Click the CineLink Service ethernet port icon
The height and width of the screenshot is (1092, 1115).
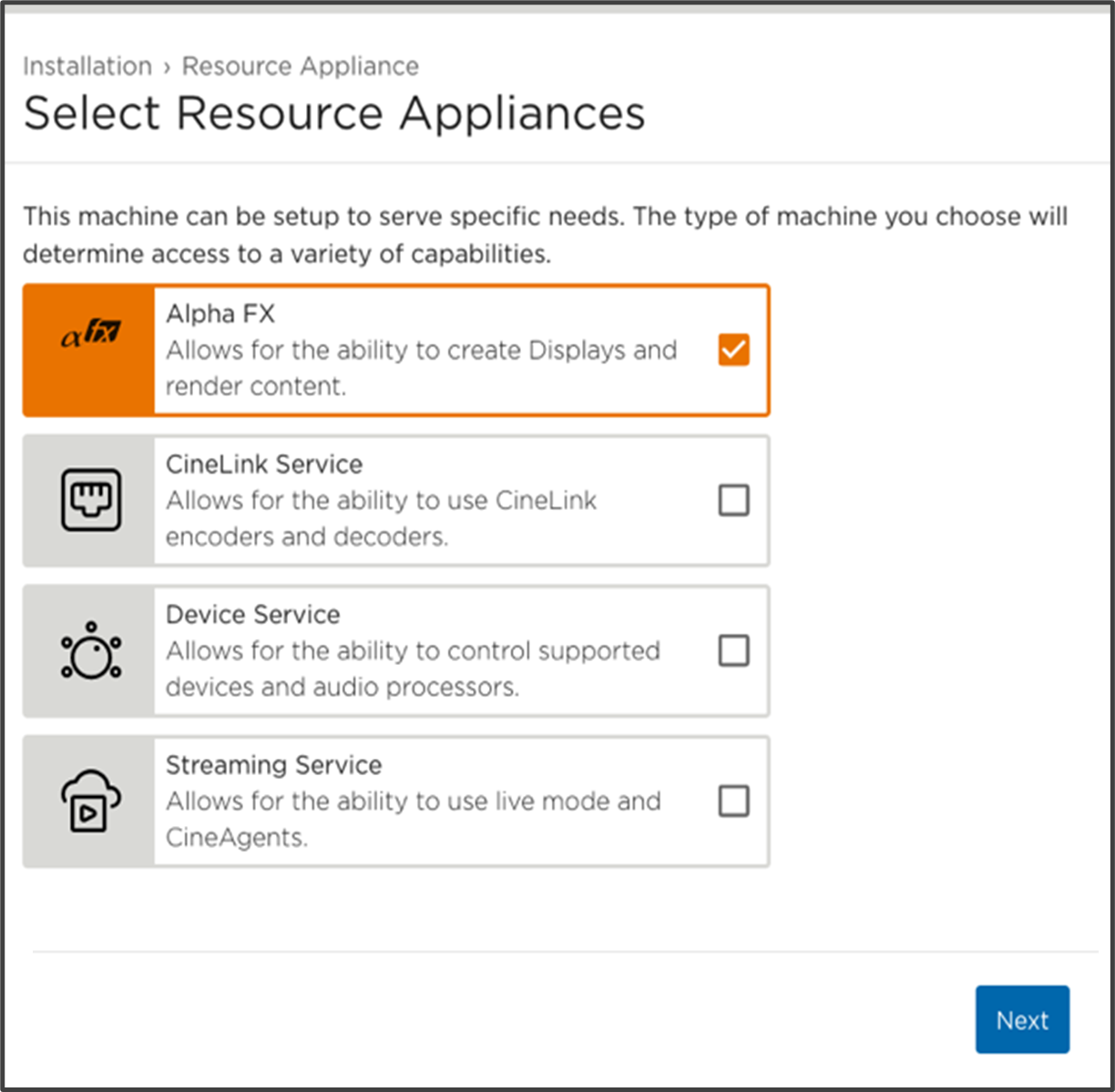[x=90, y=500]
